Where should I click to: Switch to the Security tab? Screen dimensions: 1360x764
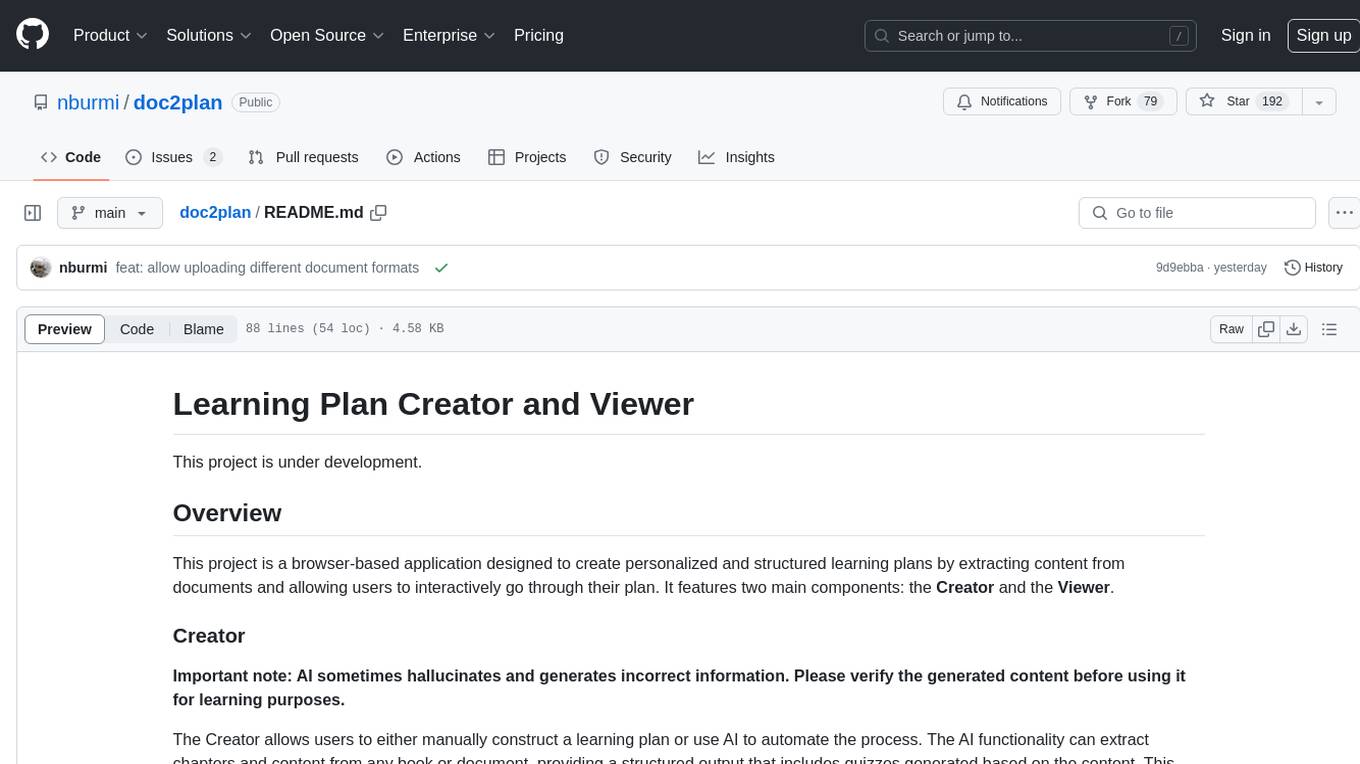pos(632,157)
